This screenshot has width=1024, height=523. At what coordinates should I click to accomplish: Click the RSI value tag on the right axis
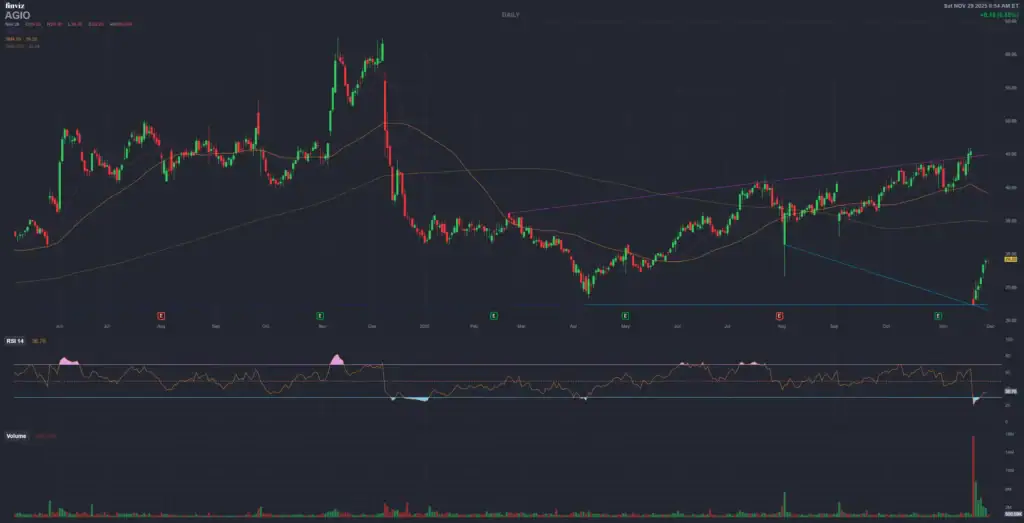click(1010, 391)
